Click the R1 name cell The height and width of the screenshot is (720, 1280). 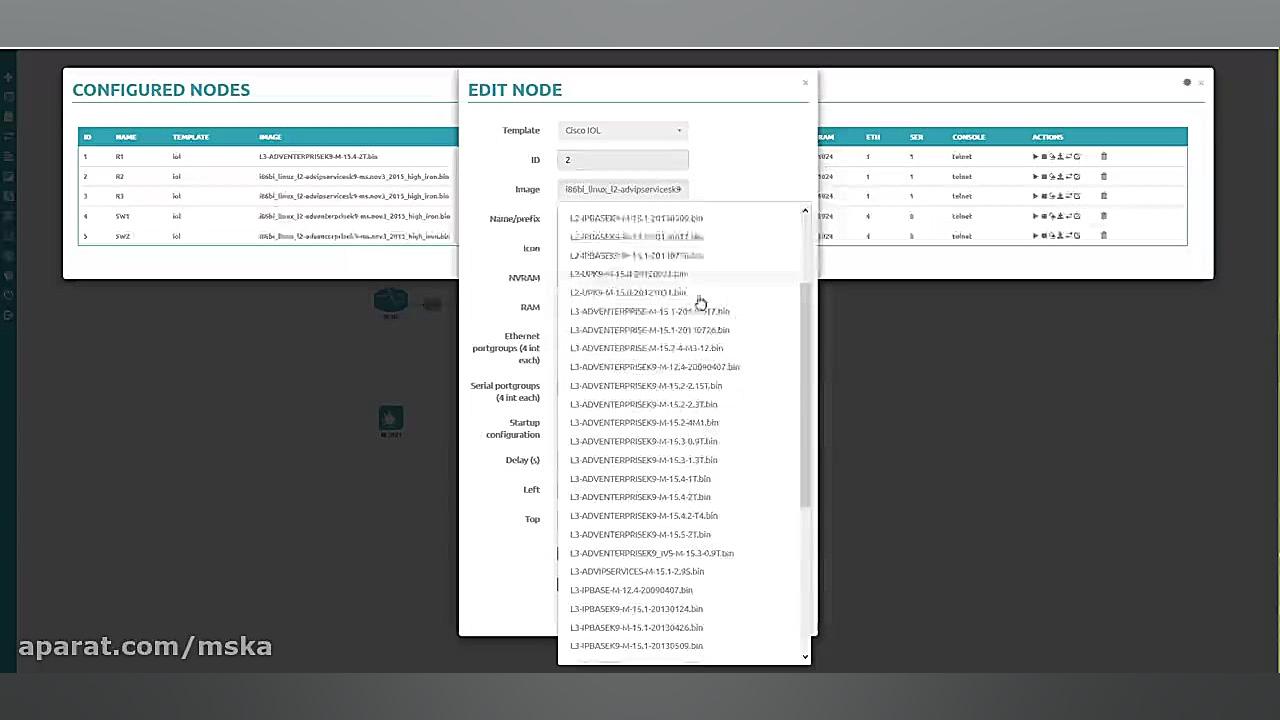[x=120, y=157]
